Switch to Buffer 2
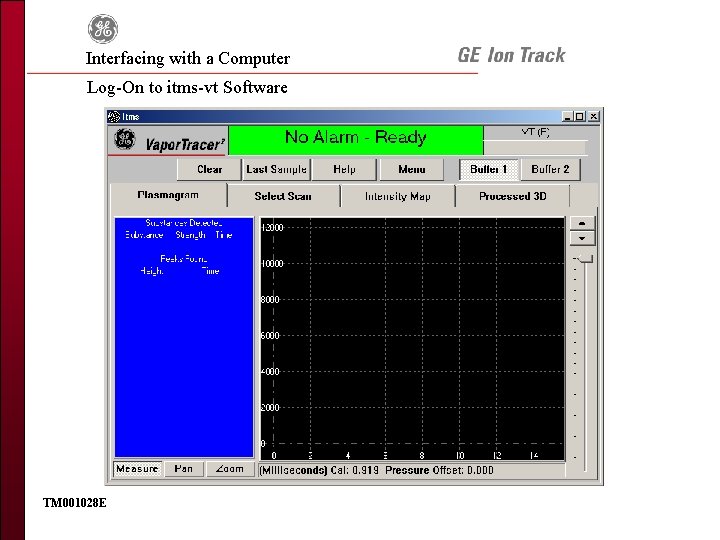This screenshot has width=720, height=540. point(550,169)
